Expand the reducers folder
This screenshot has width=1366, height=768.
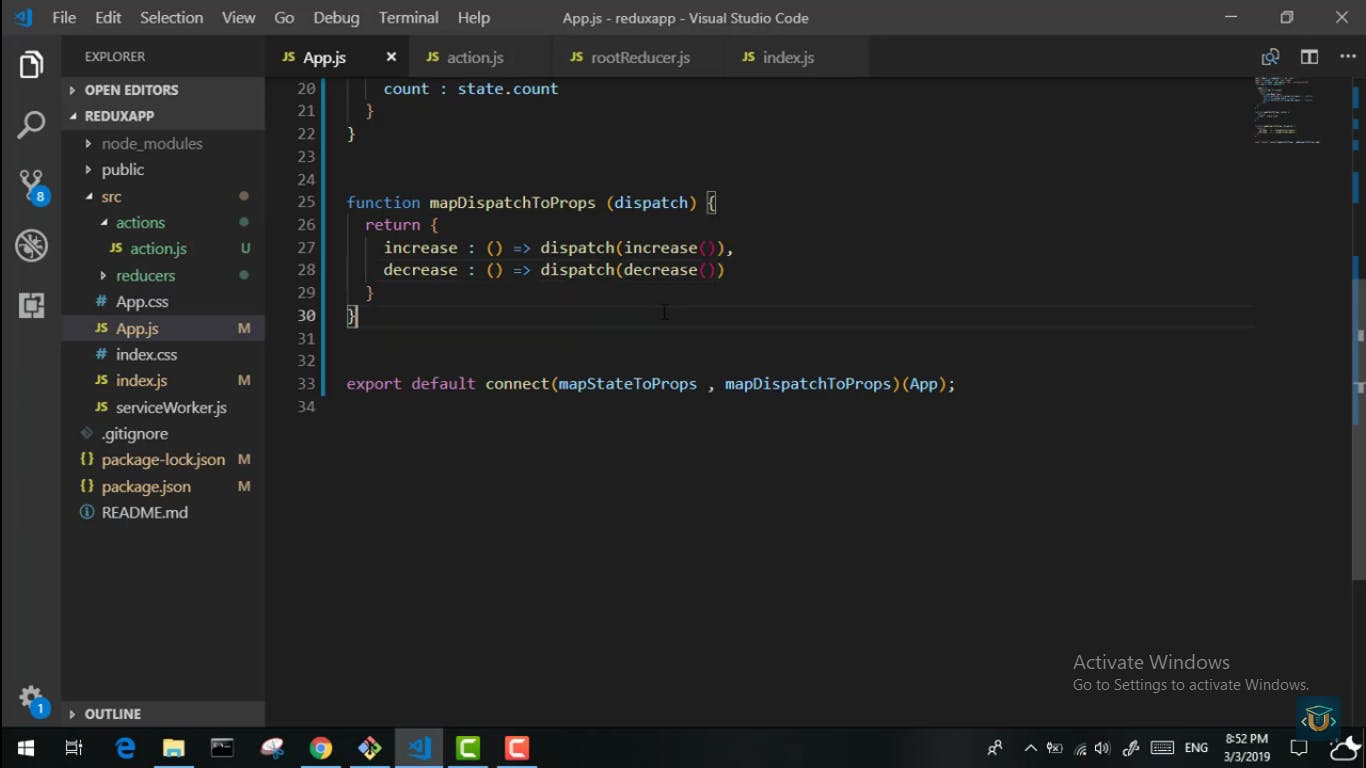[145, 276]
